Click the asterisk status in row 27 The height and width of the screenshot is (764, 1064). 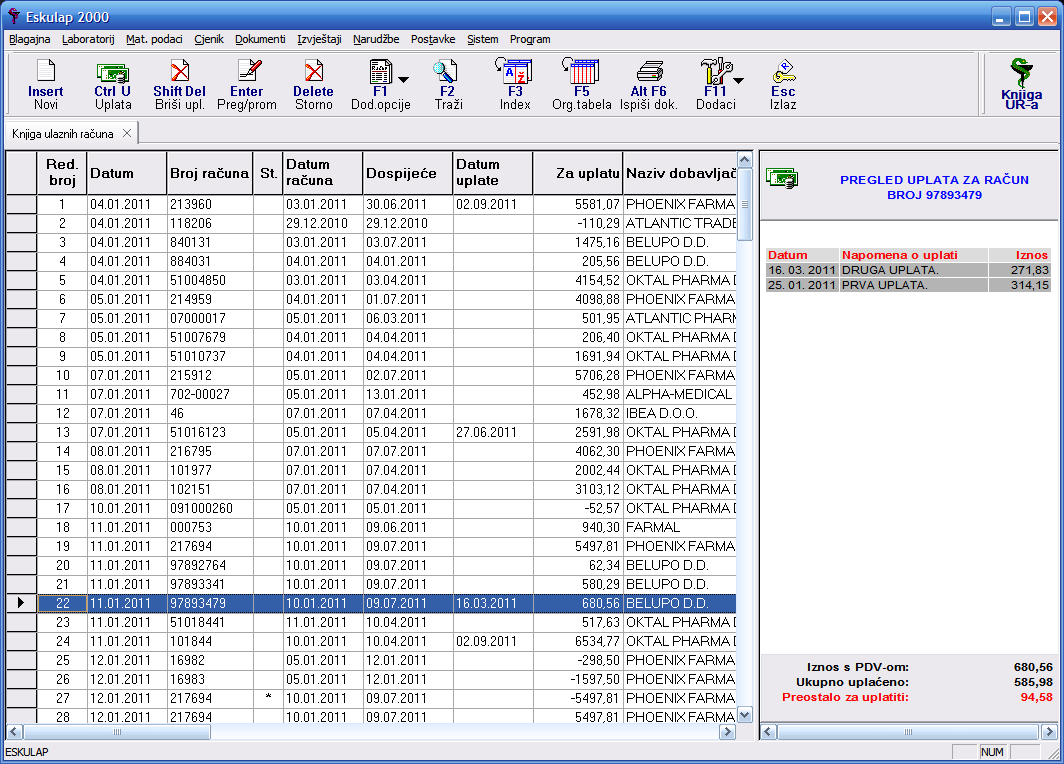click(x=269, y=698)
